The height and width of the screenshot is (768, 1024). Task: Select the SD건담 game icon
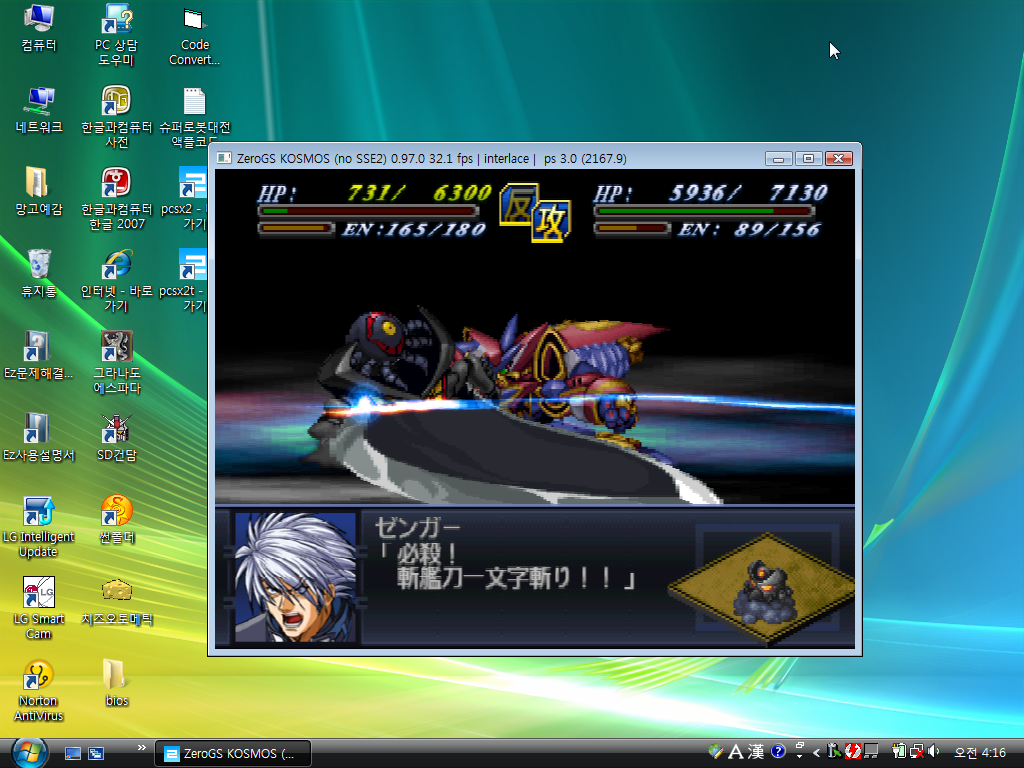click(x=116, y=439)
